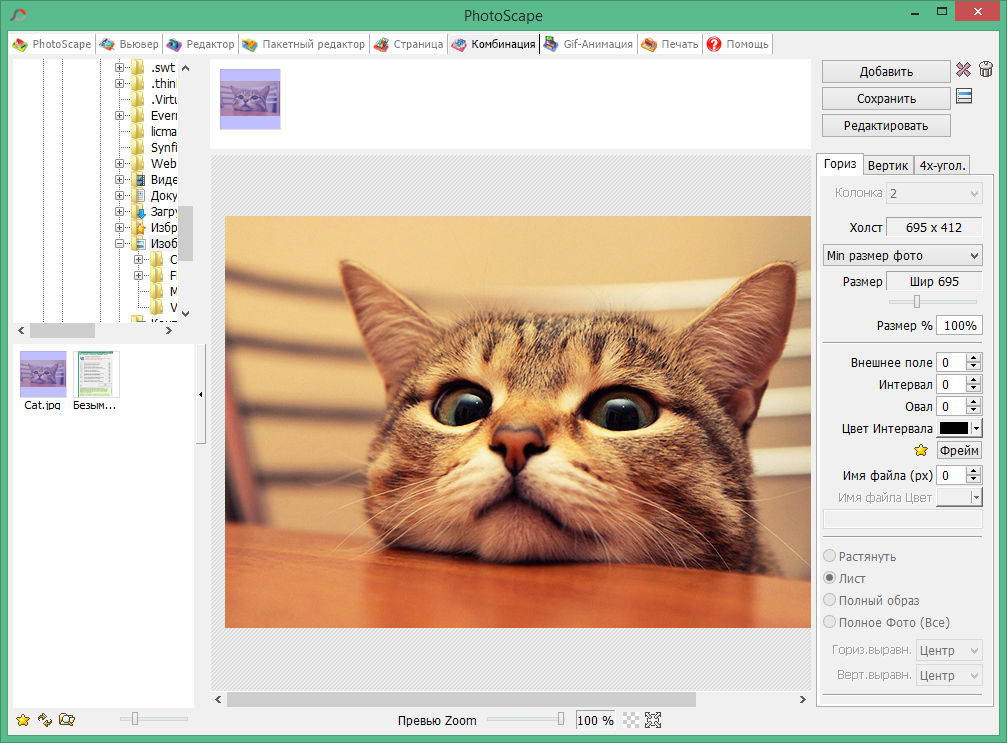The width and height of the screenshot is (1007, 743).
Task: Open the Min размер фото dropdown
Action: pos(902,256)
